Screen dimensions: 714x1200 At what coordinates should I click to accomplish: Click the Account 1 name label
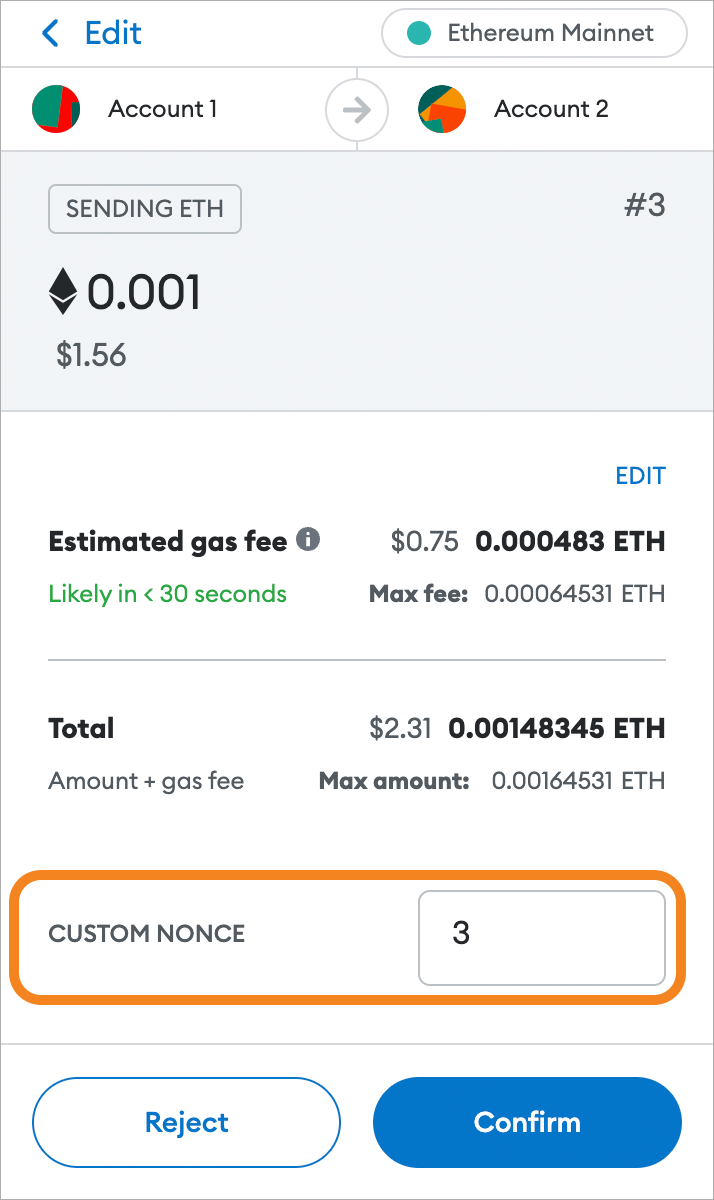pyautogui.click(x=162, y=109)
